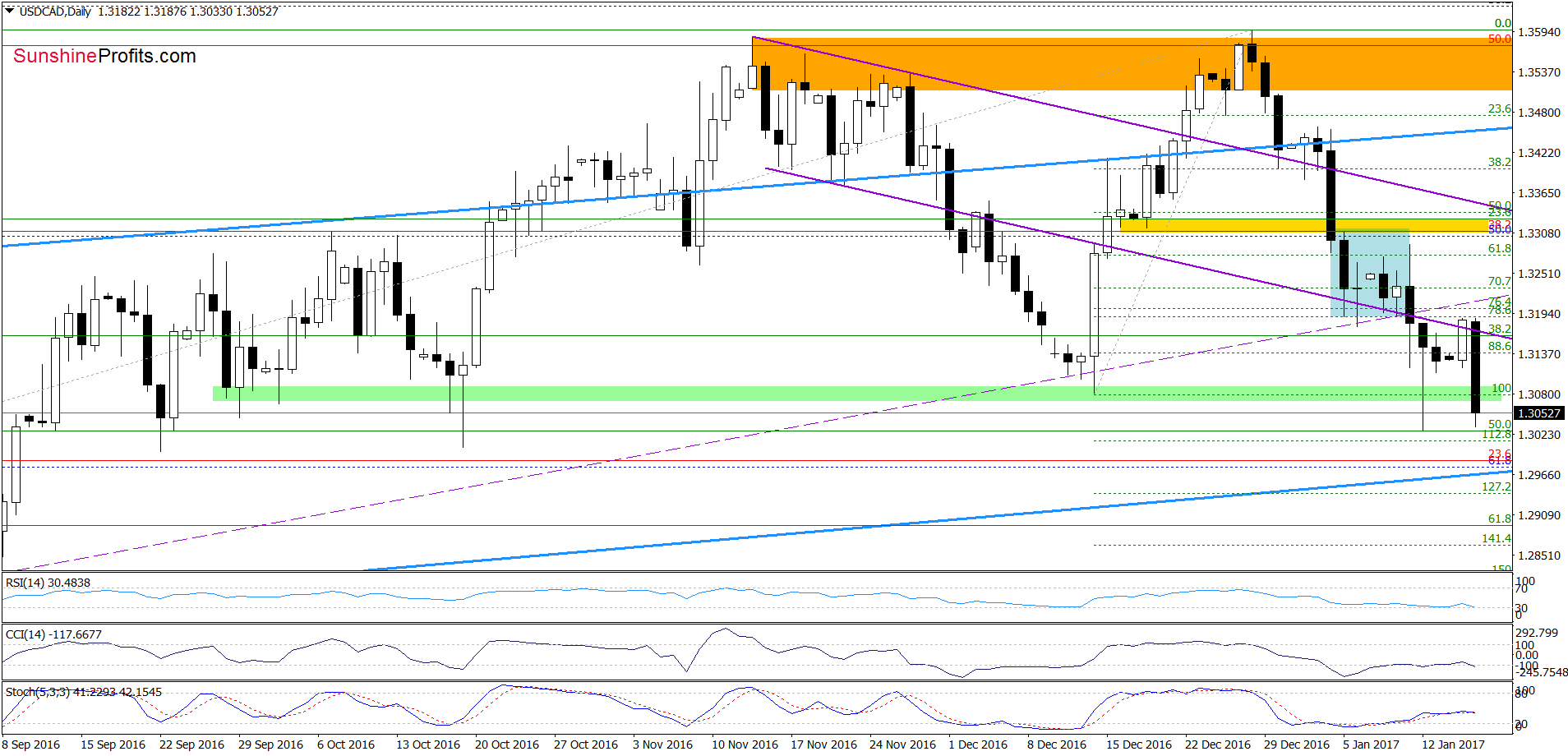This screenshot has width=1568, height=756.
Task: Click the 292.799 CCI scale value
Action: tap(1537, 633)
